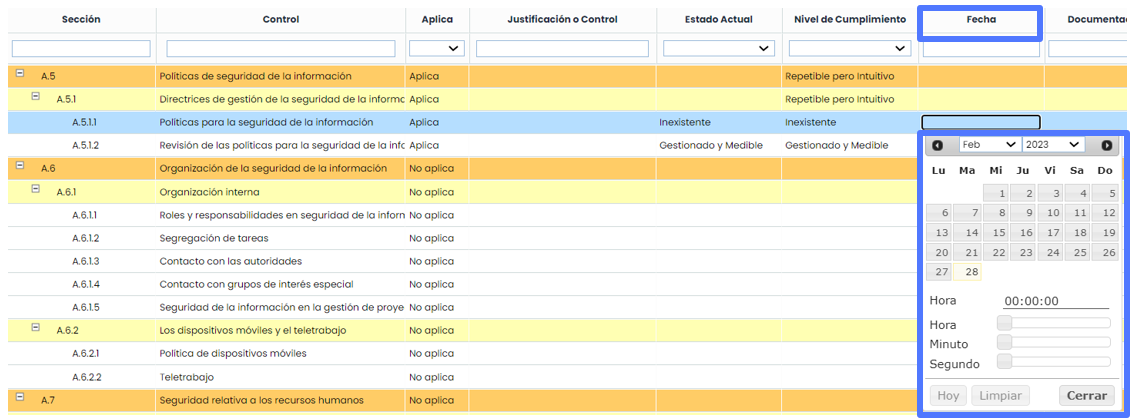Collapse the A.6.2 subsection node
The height and width of the screenshot is (419, 1133).
[x=35, y=328]
